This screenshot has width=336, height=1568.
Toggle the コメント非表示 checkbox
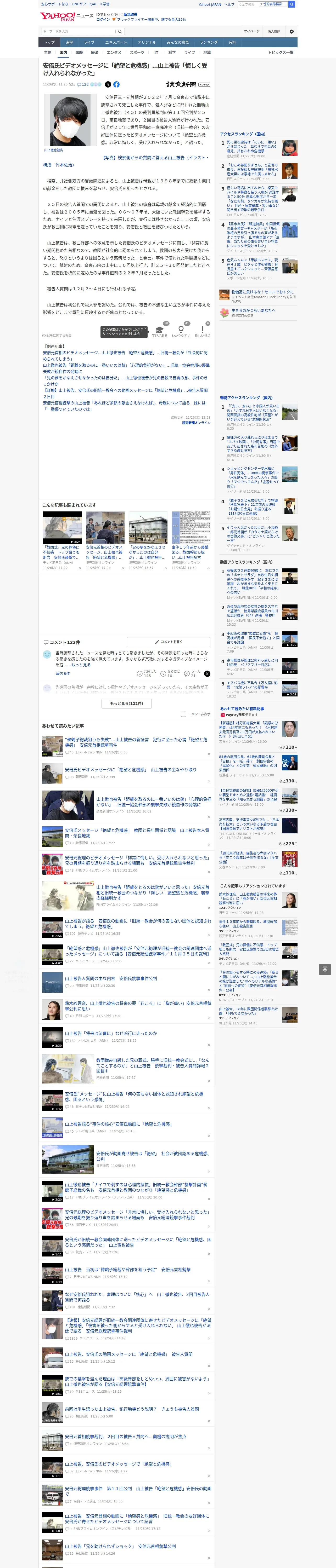[183, 714]
